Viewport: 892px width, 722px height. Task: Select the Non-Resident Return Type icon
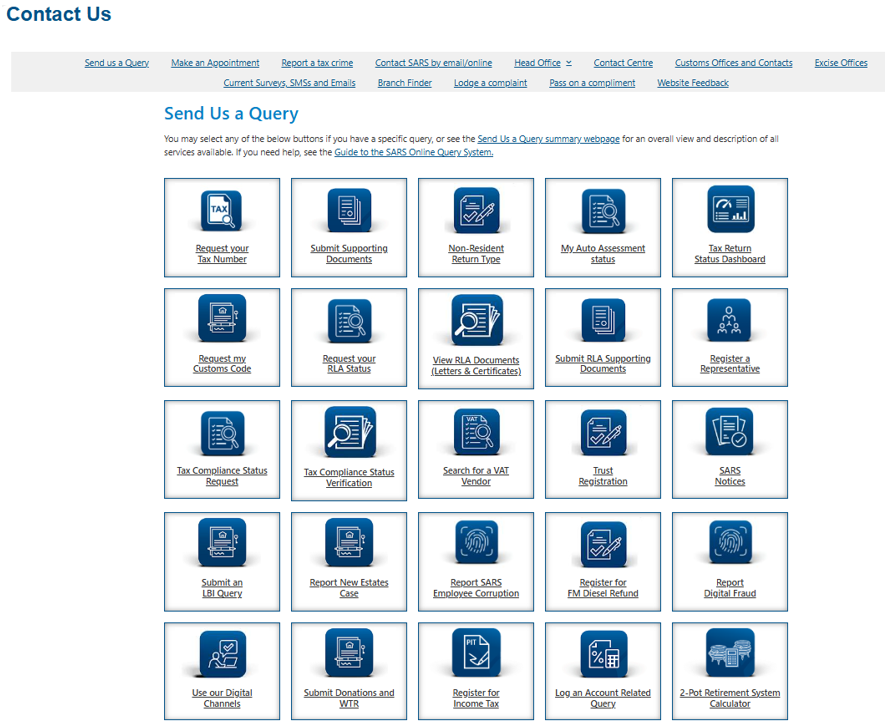click(x=476, y=210)
